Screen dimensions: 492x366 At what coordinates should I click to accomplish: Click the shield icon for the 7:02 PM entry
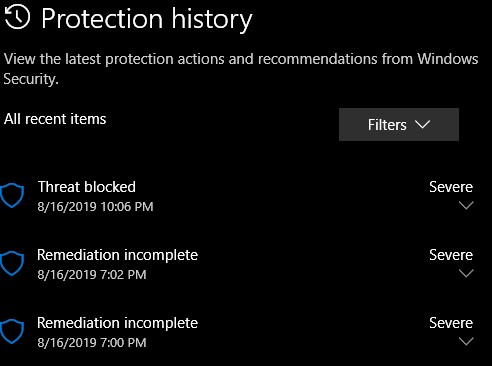click(x=12, y=264)
